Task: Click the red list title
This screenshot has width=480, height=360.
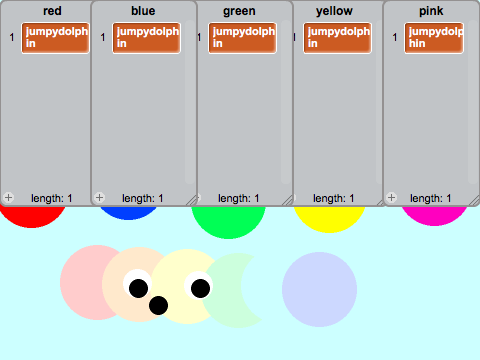Action: click(x=52, y=11)
